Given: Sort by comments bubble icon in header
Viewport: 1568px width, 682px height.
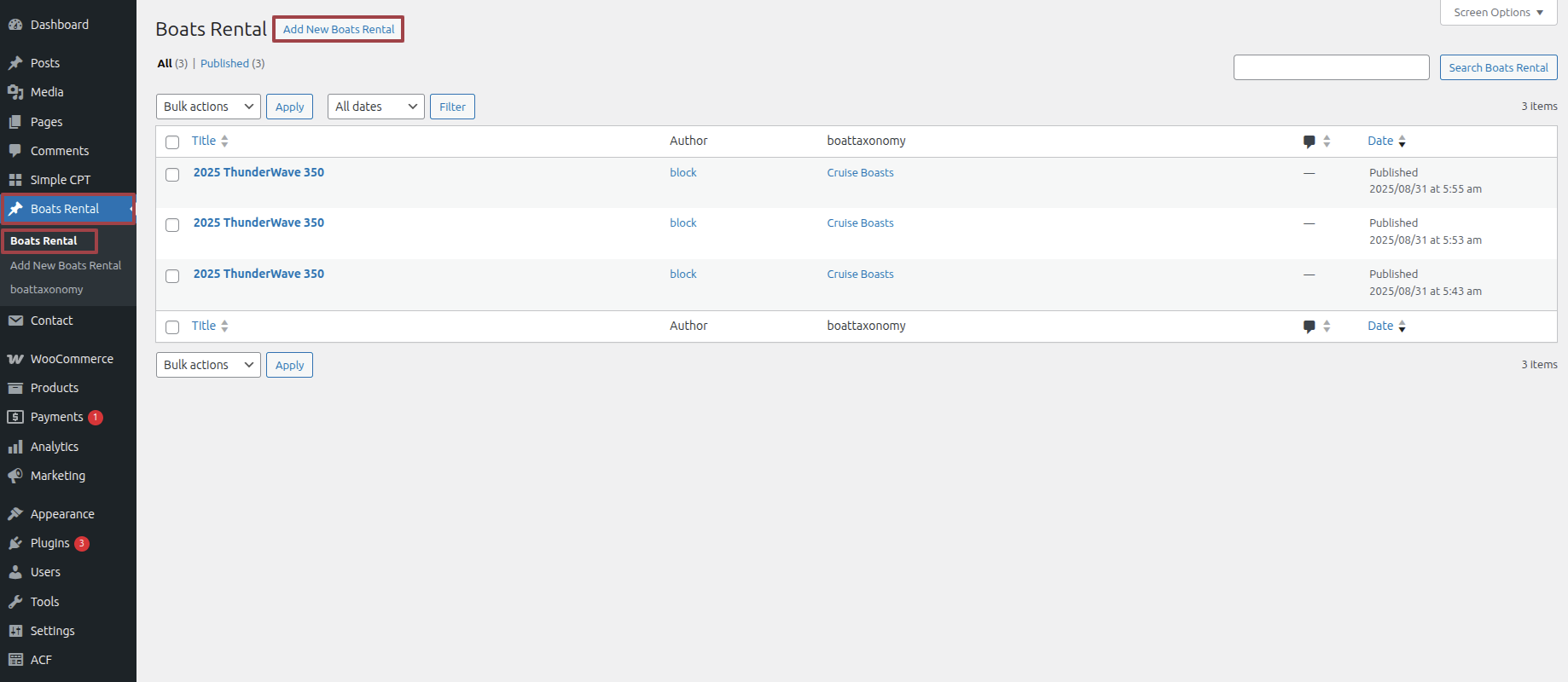Looking at the screenshot, I should (x=1309, y=142).
